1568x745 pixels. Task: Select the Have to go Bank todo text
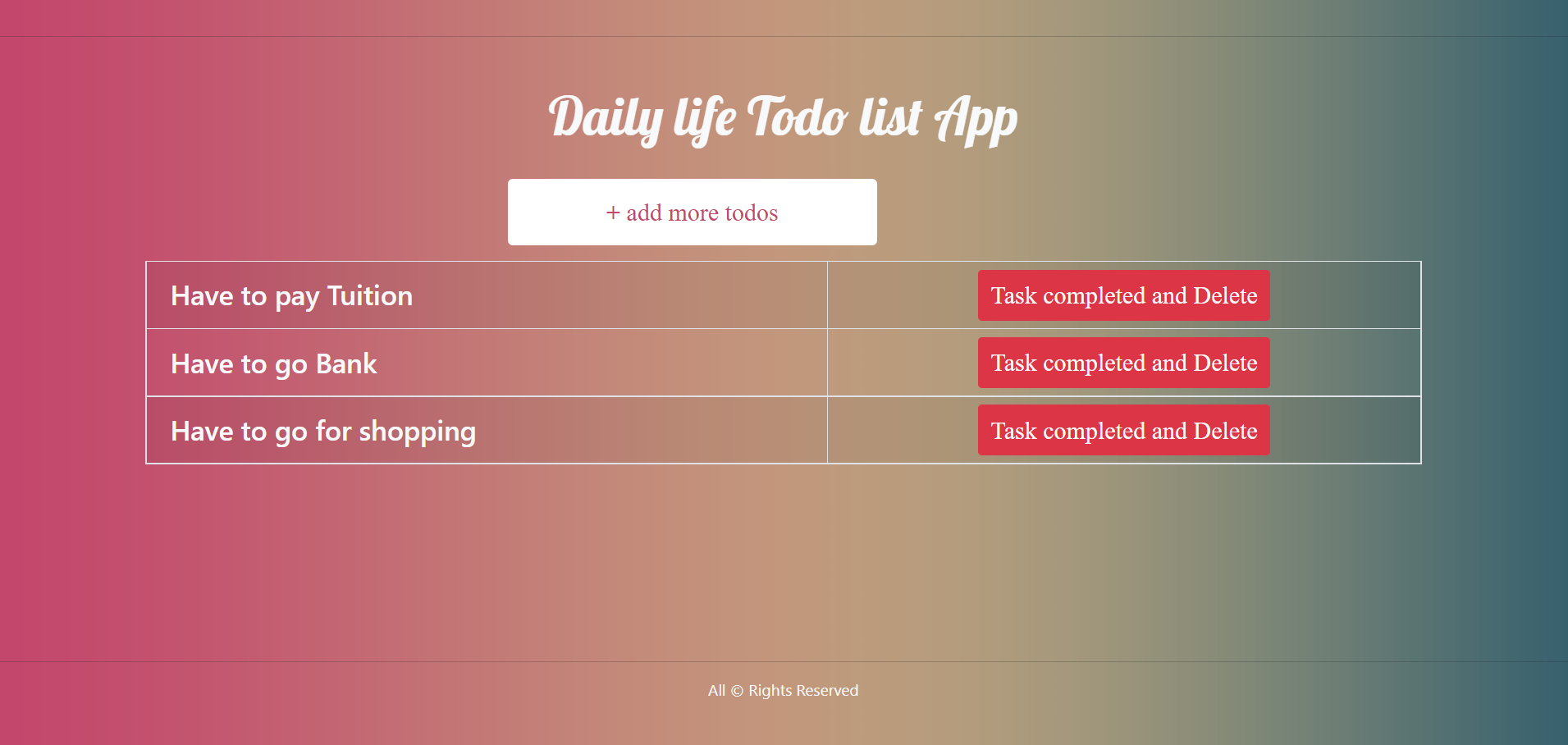(273, 363)
